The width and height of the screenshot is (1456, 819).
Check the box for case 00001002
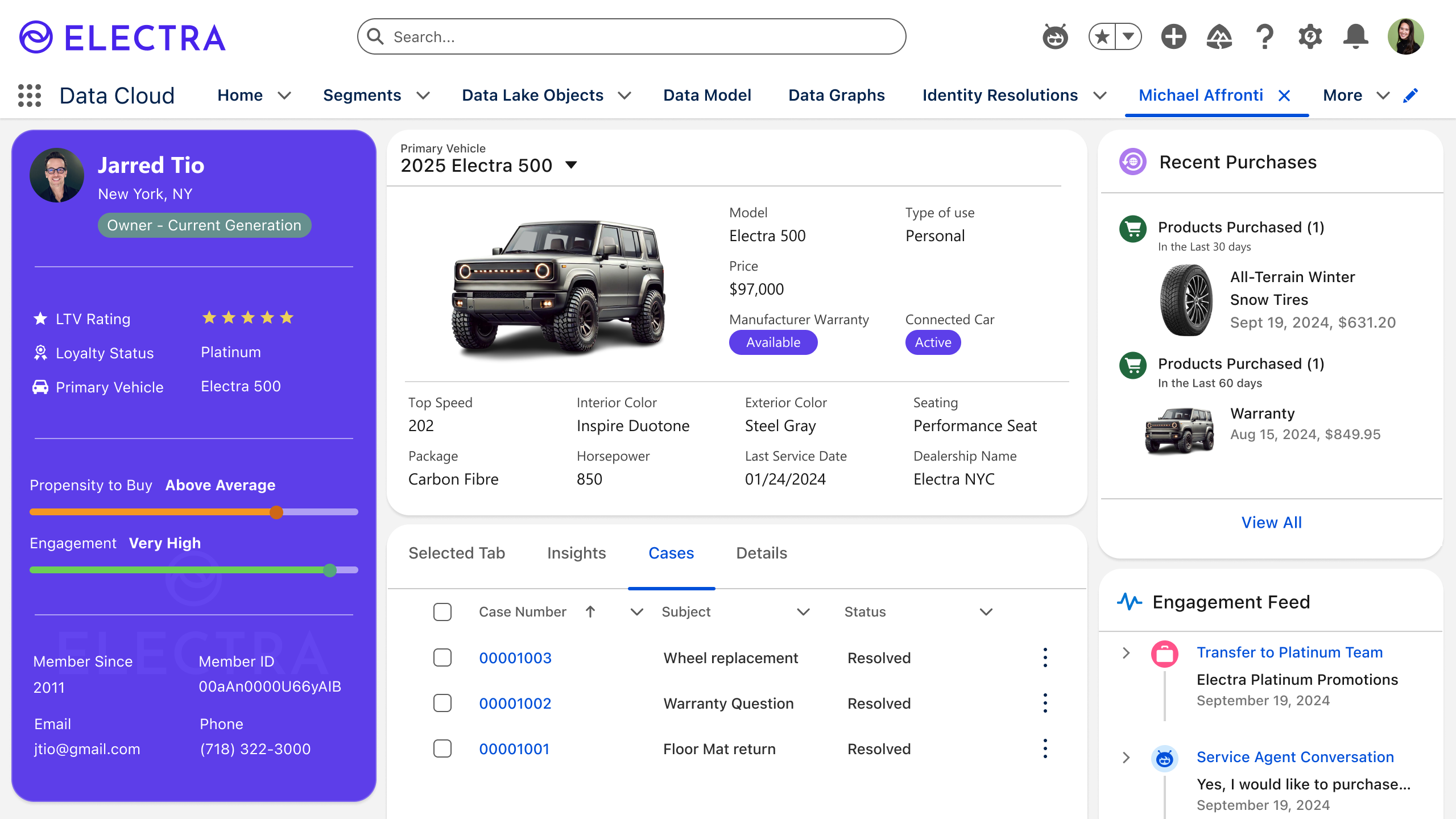[x=442, y=703]
